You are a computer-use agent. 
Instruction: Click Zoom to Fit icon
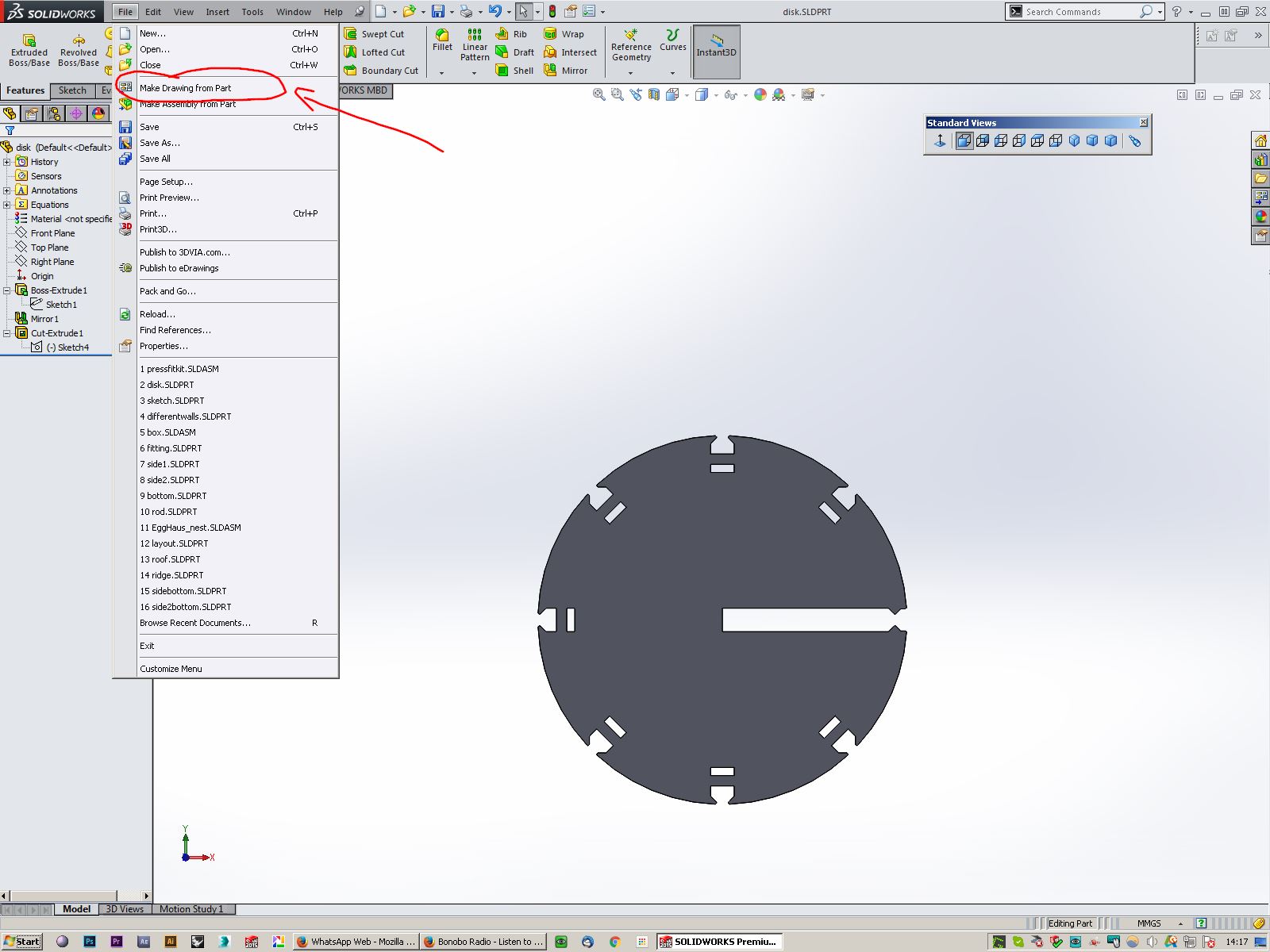click(599, 95)
